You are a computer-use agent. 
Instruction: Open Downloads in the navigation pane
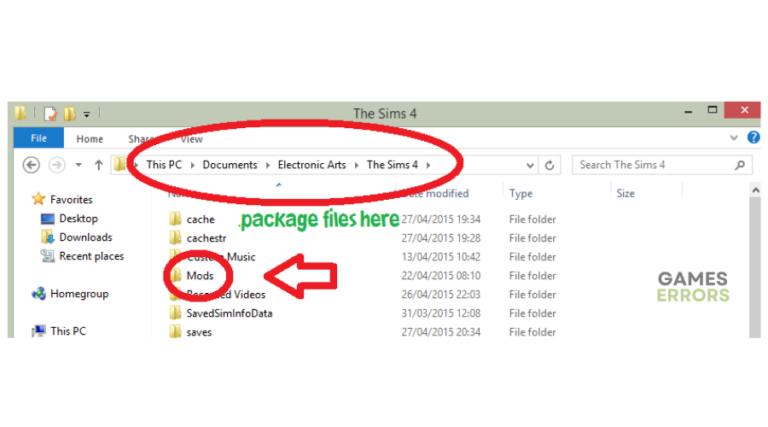[86, 237]
